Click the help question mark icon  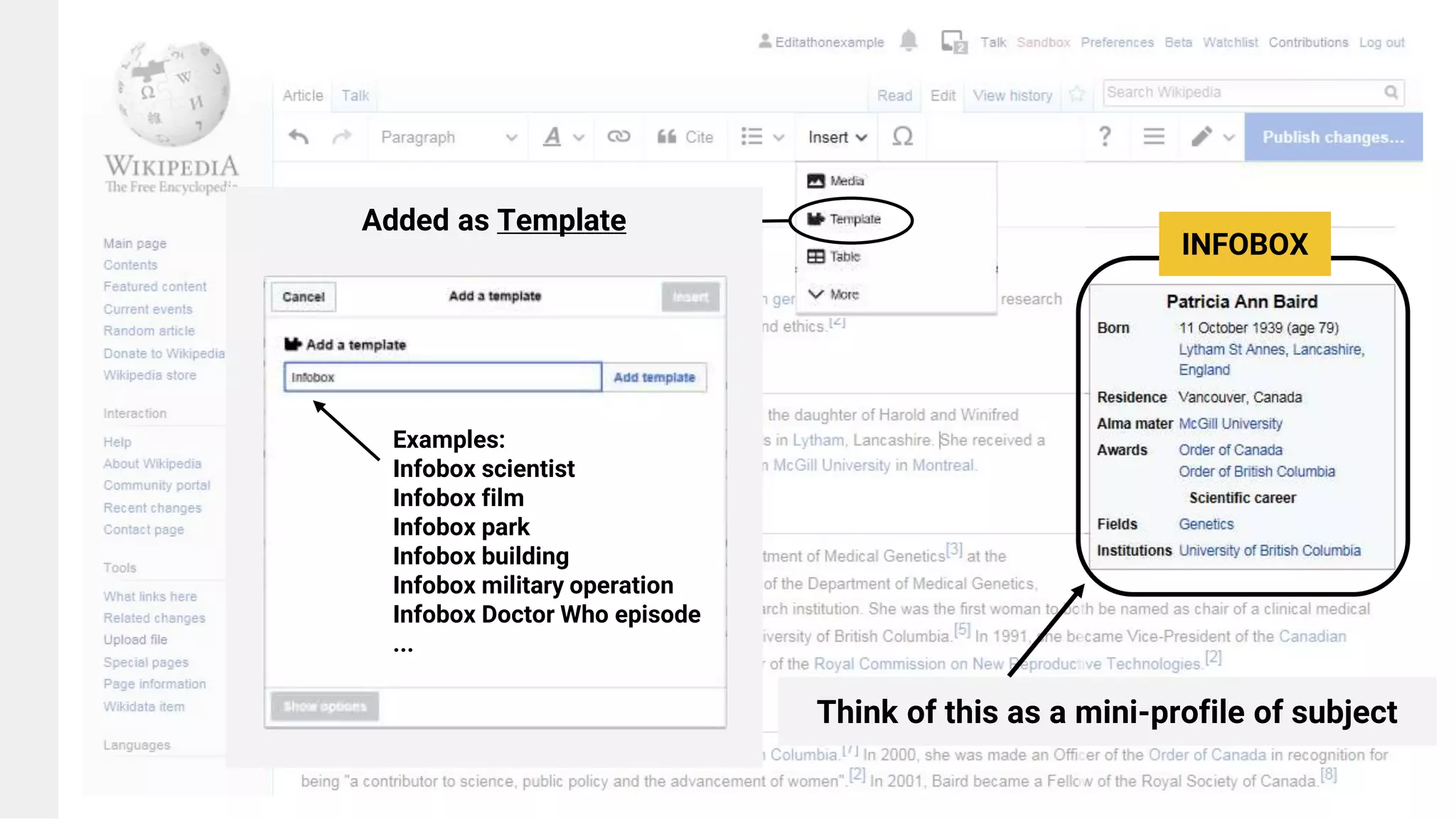click(x=1105, y=136)
